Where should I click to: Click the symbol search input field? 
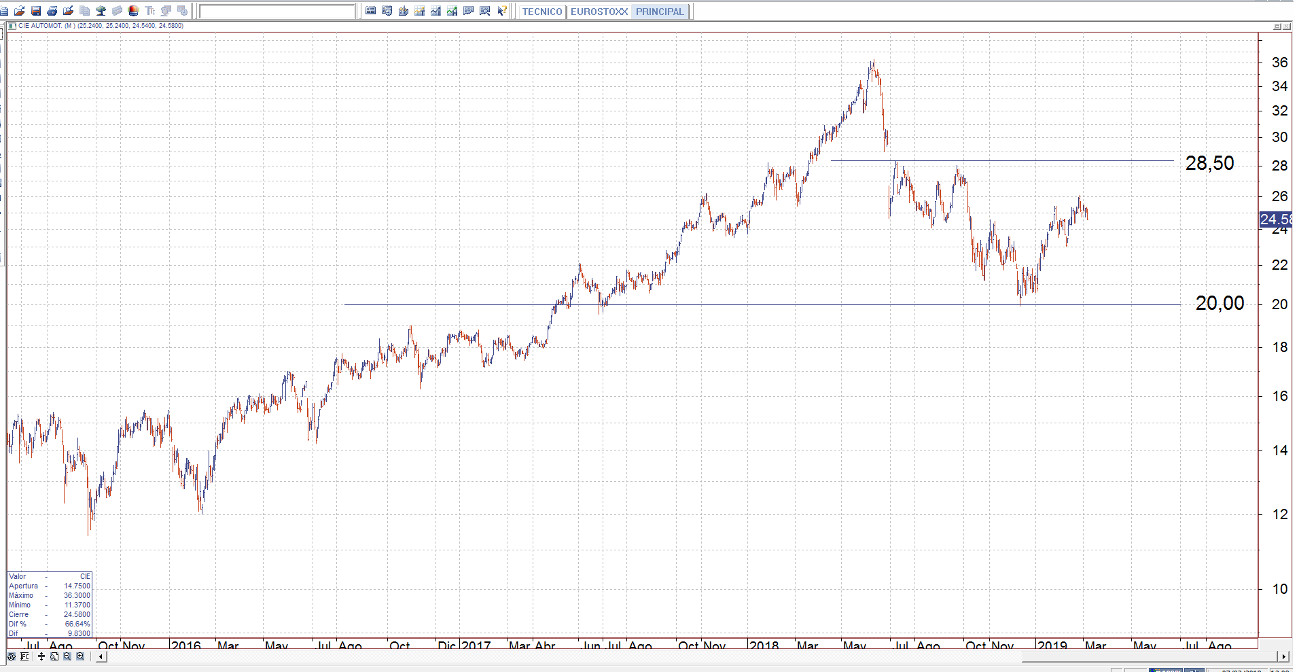click(277, 12)
